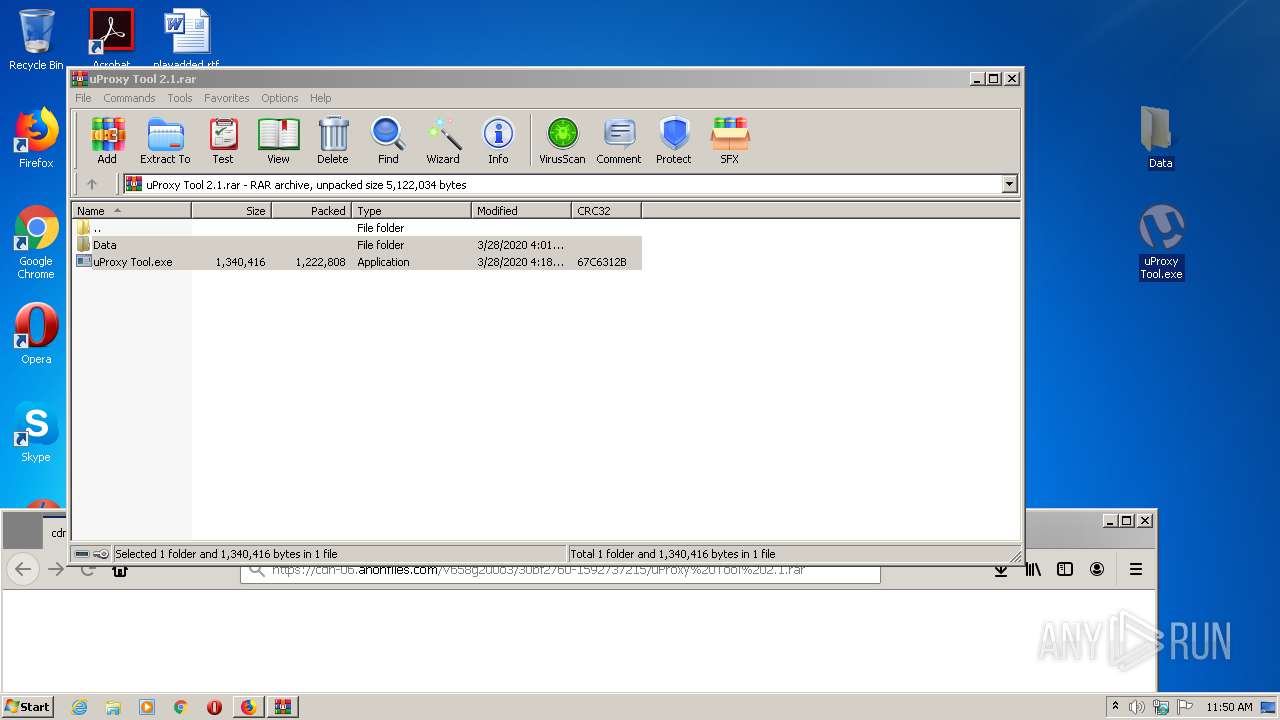1280x720 pixels.
Task: Sort by the Type column header
Action: pos(411,211)
